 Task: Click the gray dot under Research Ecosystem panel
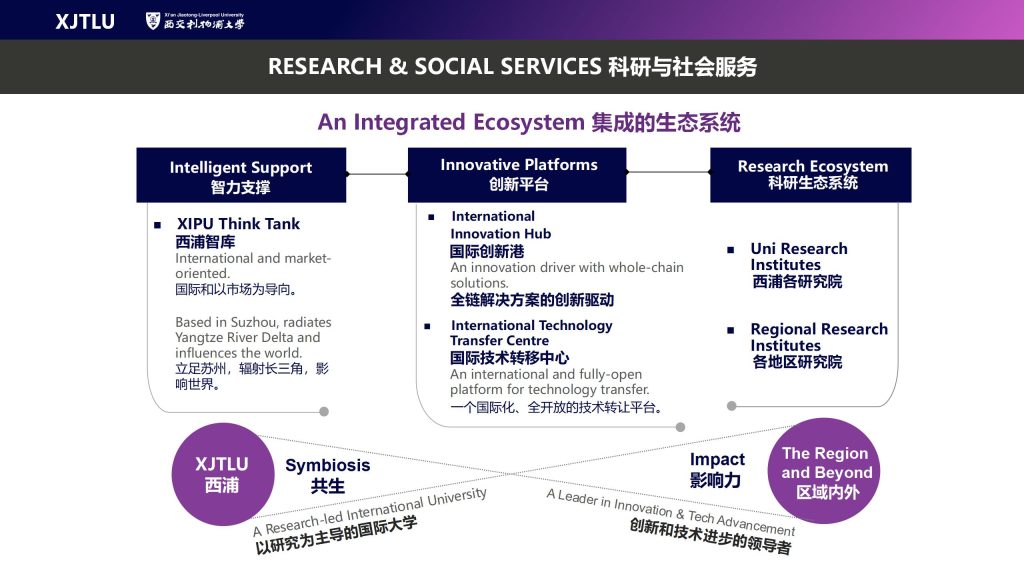[x=732, y=406]
